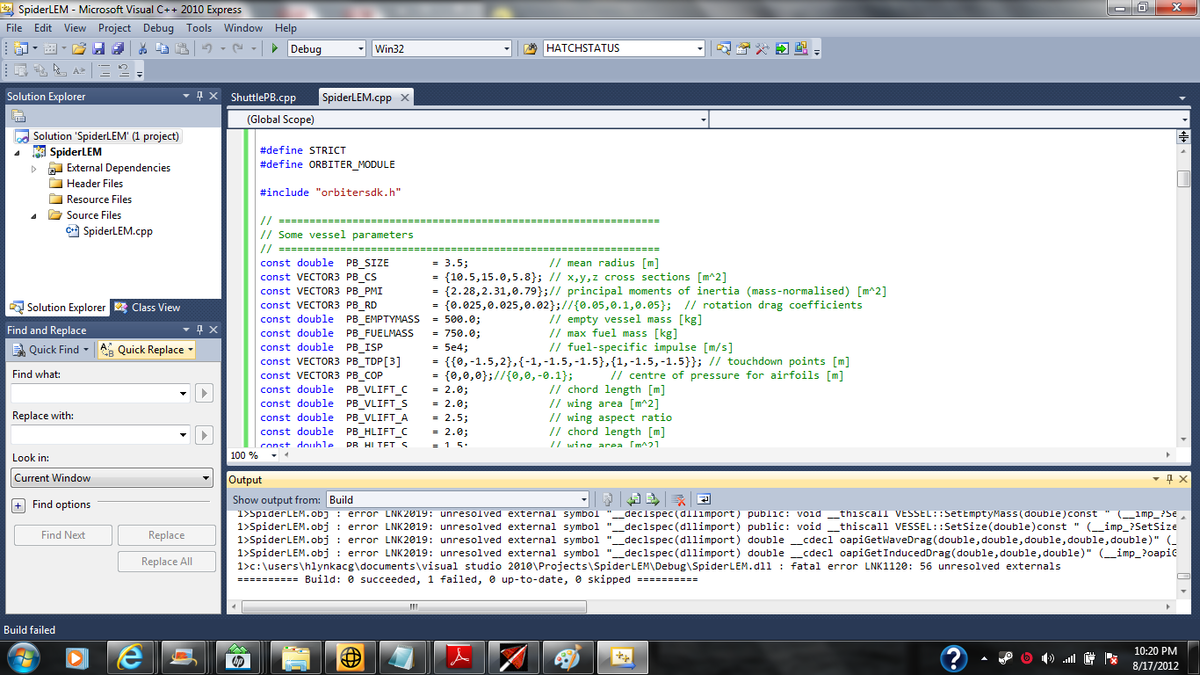This screenshot has width=1200, height=675.
Task: Open the Project menu
Action: pyautogui.click(x=115, y=28)
